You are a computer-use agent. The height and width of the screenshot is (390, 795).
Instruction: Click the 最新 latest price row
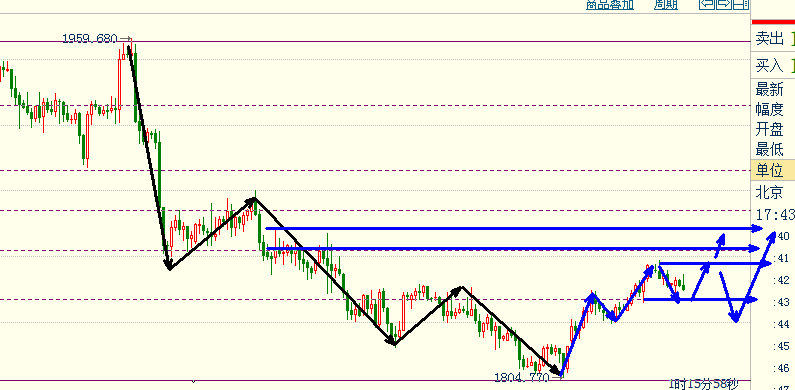tap(773, 90)
